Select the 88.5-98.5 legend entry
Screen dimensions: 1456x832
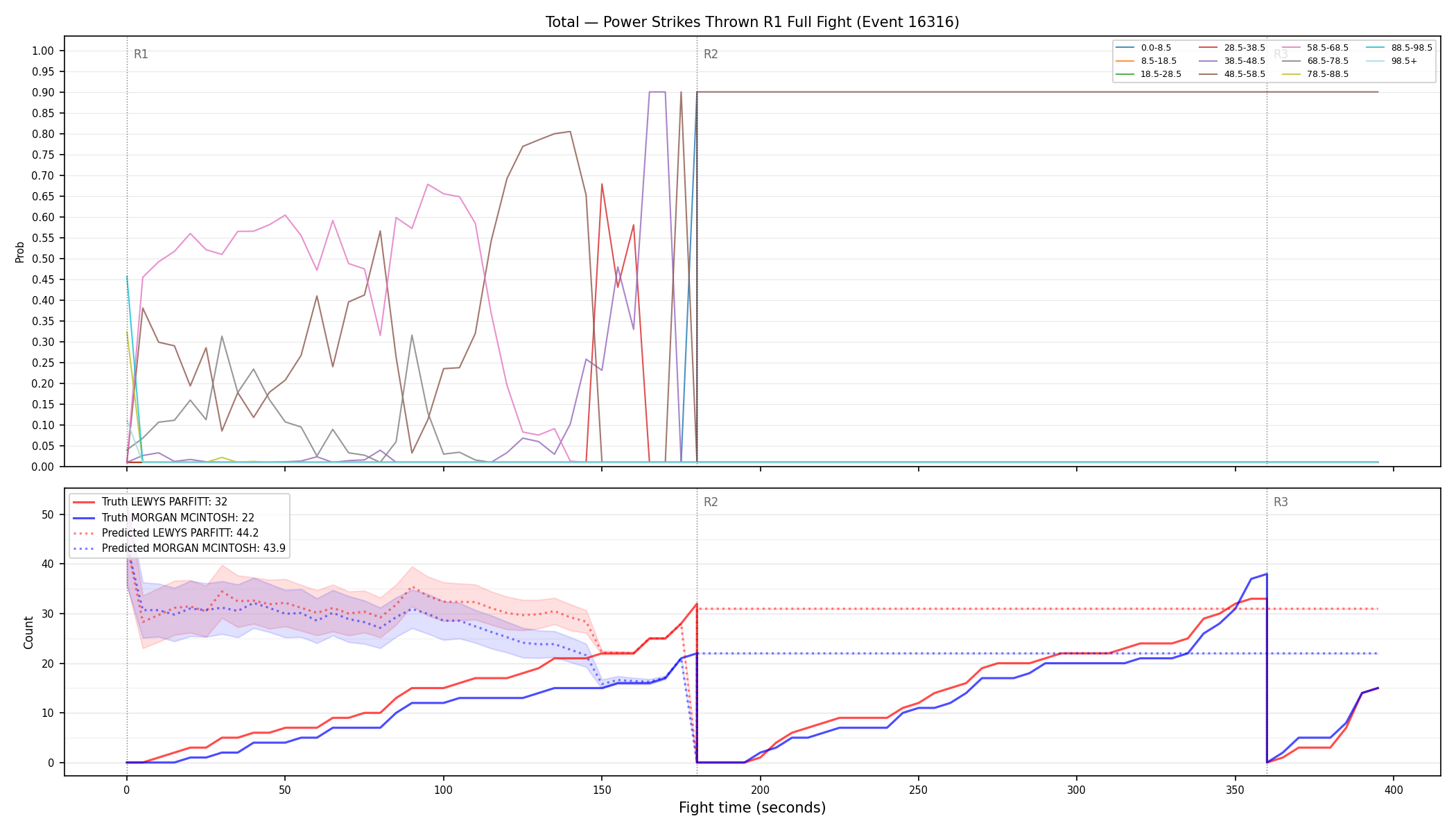(1399, 48)
